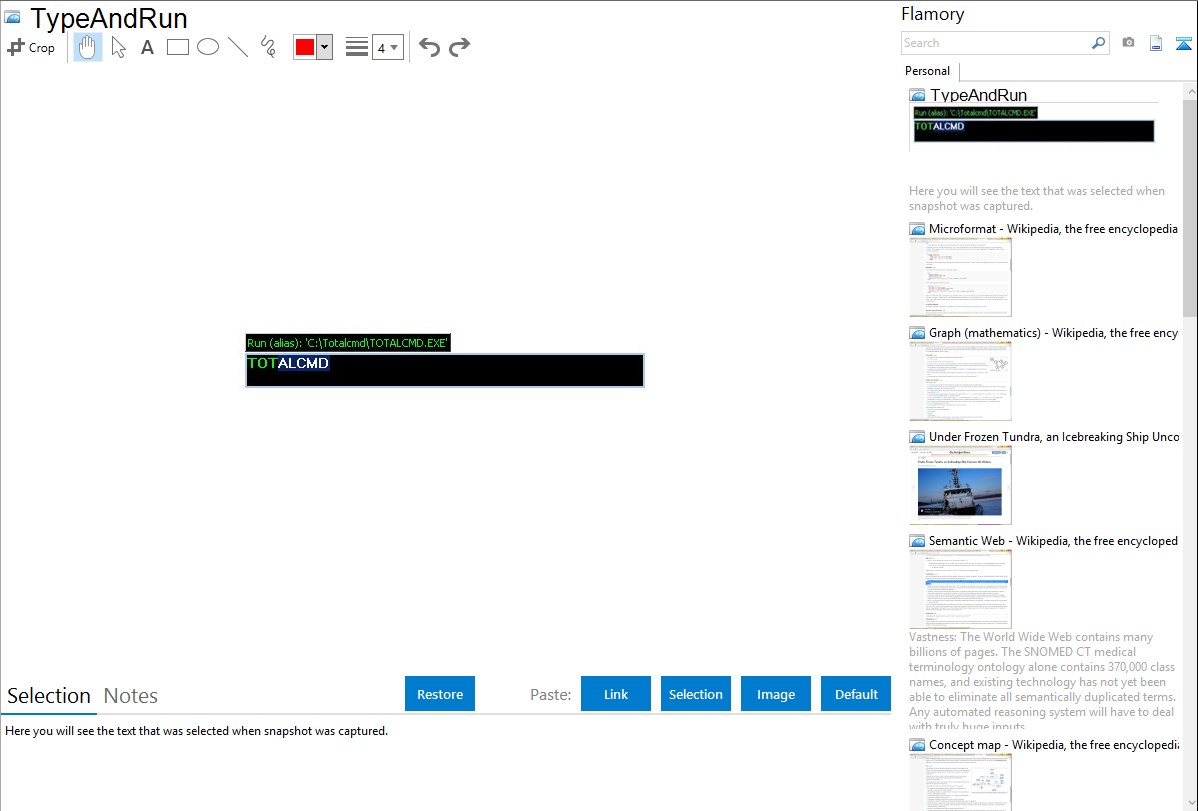Open the Semantic Web snapshot thumbnail

tap(960, 589)
